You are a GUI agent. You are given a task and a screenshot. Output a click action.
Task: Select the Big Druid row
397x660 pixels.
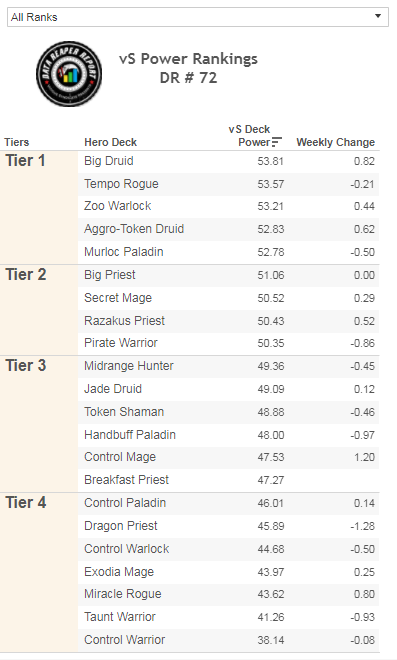click(229, 161)
